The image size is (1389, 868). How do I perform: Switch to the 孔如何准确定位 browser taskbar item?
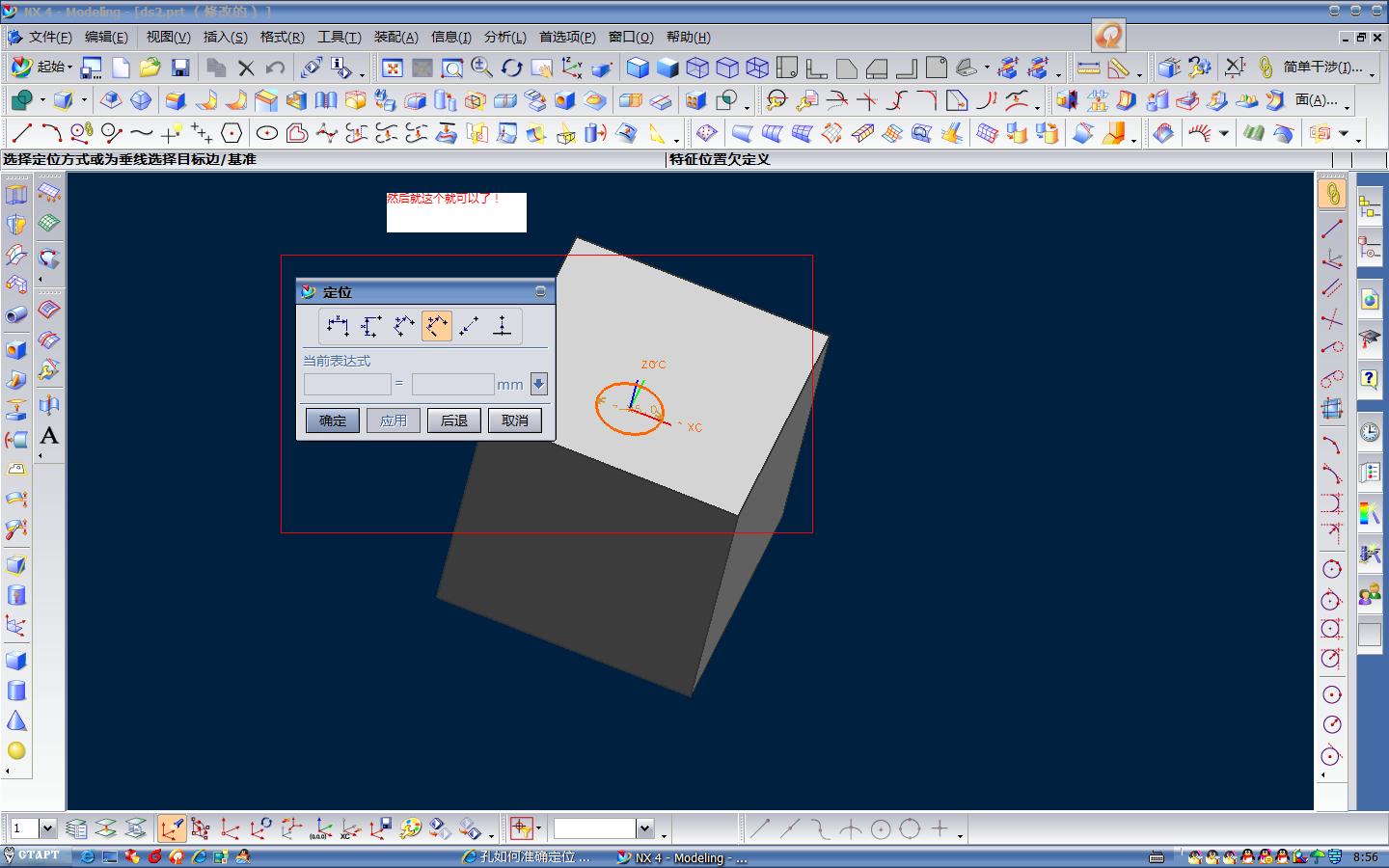coord(527,856)
